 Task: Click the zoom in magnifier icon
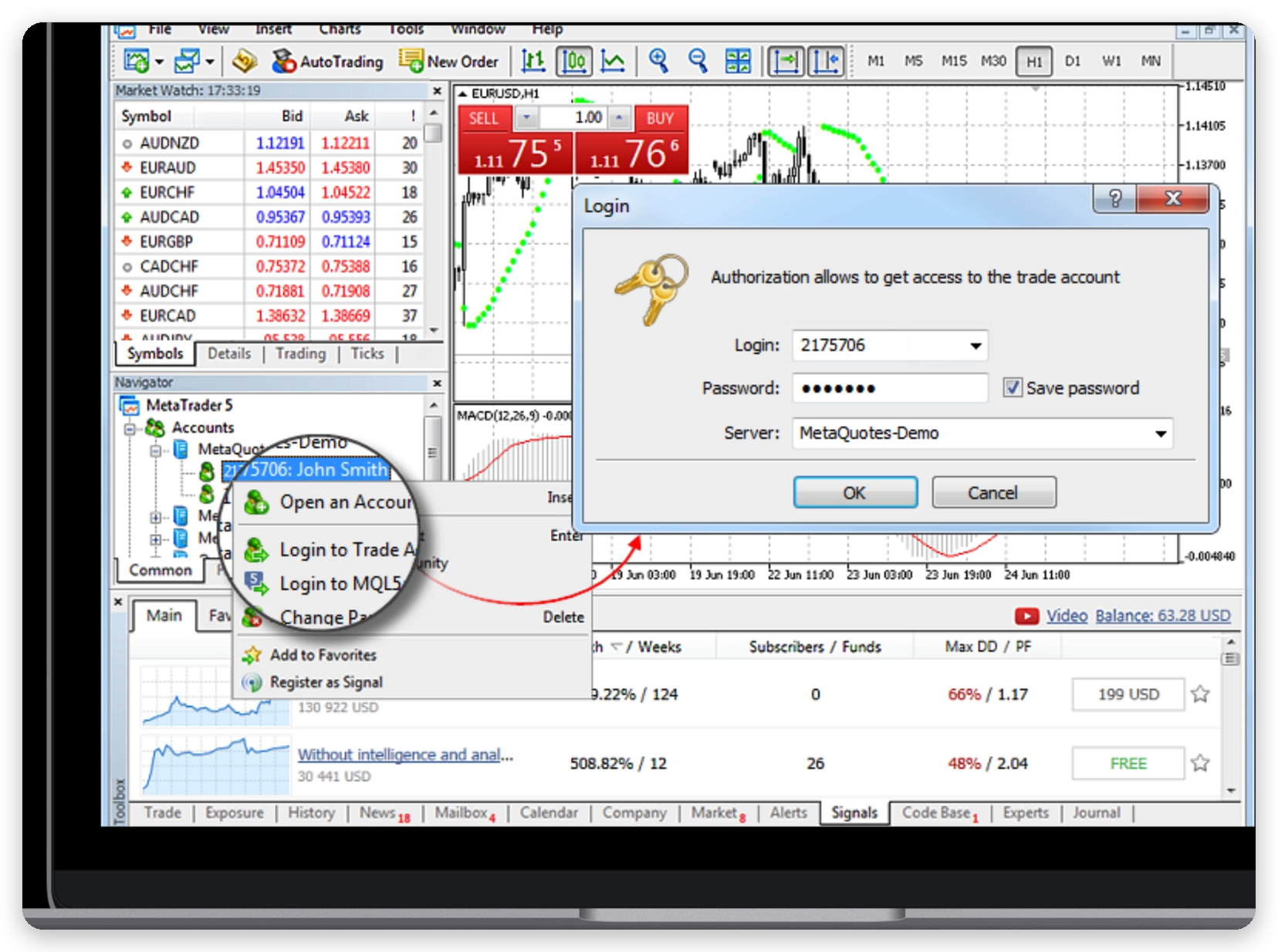[658, 60]
